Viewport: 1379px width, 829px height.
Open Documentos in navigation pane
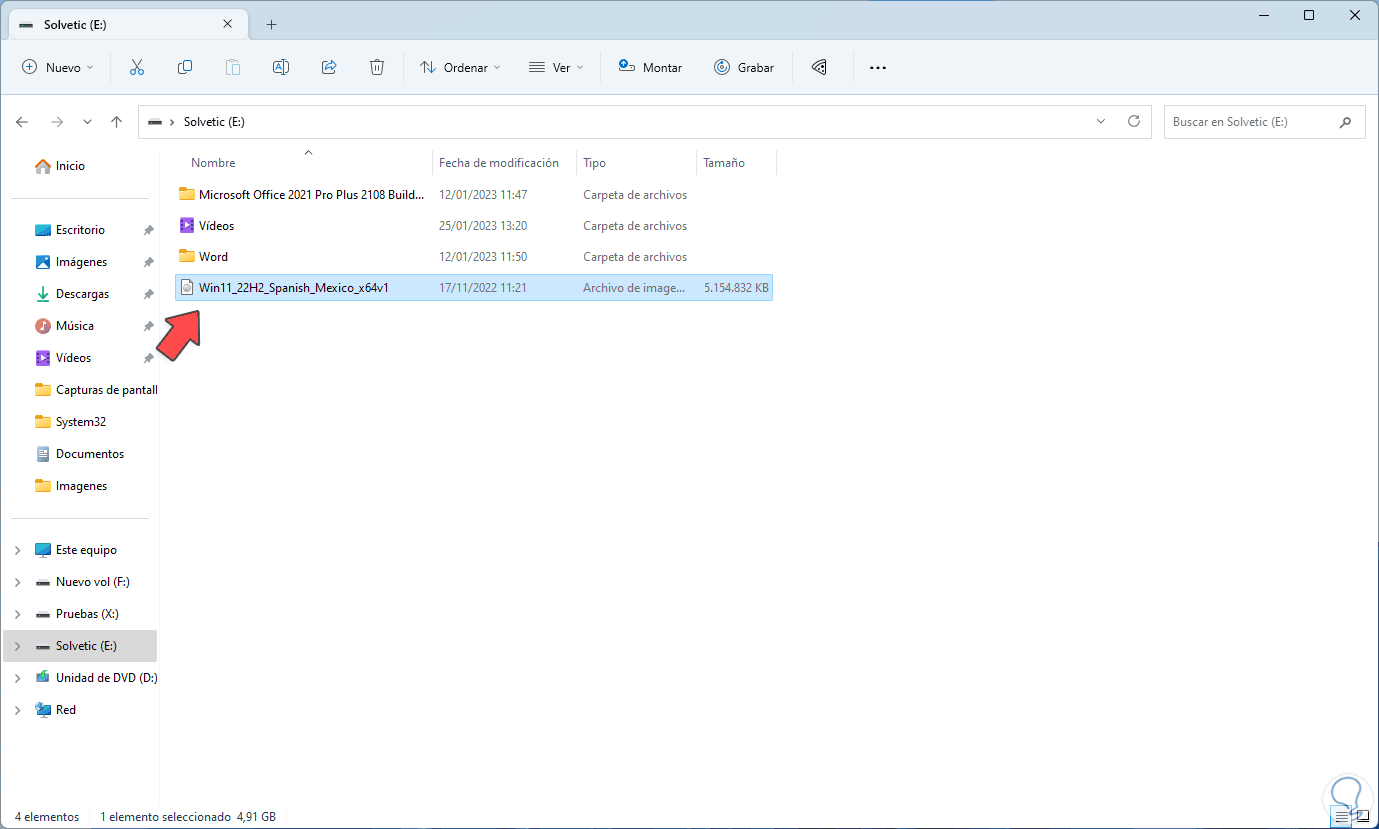pos(89,454)
